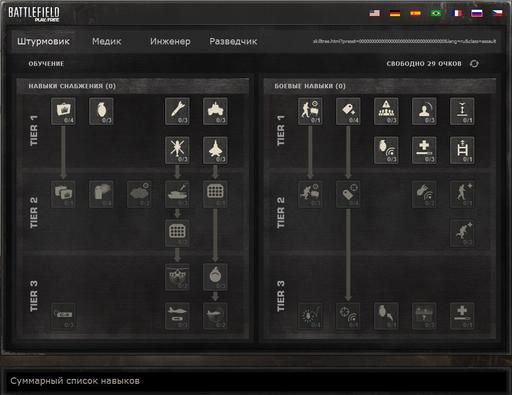Change language using the Russian flag

(x=477, y=13)
